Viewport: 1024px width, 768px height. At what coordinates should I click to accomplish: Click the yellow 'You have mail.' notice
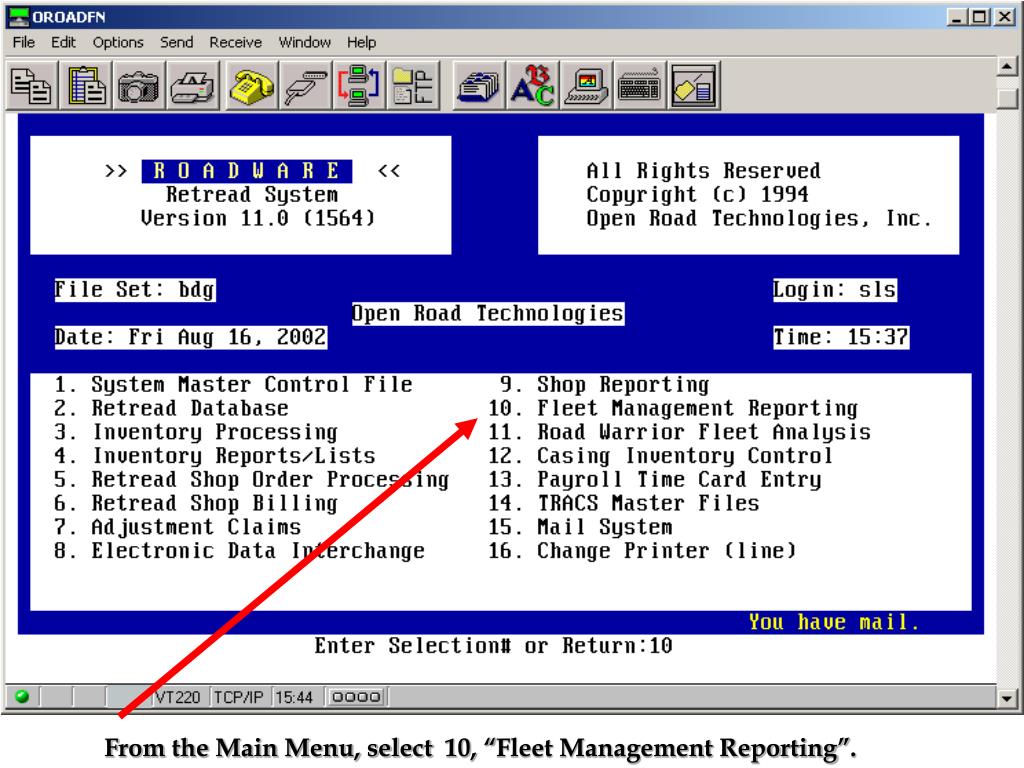(834, 622)
